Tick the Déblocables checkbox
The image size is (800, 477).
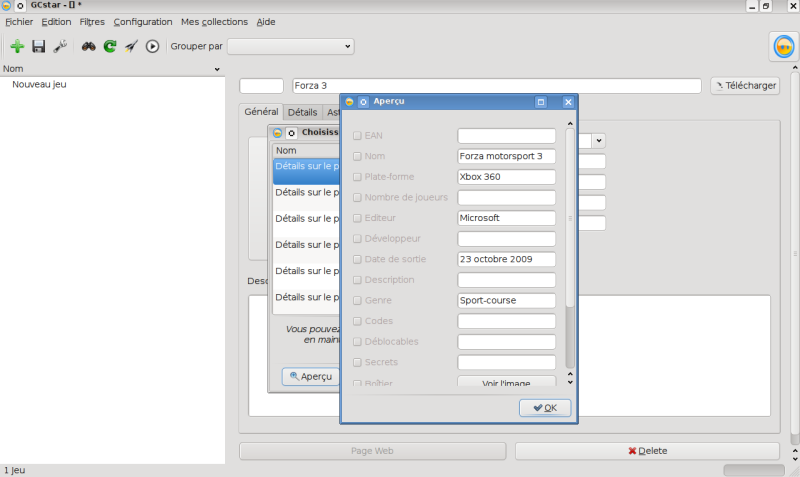pyautogui.click(x=357, y=342)
